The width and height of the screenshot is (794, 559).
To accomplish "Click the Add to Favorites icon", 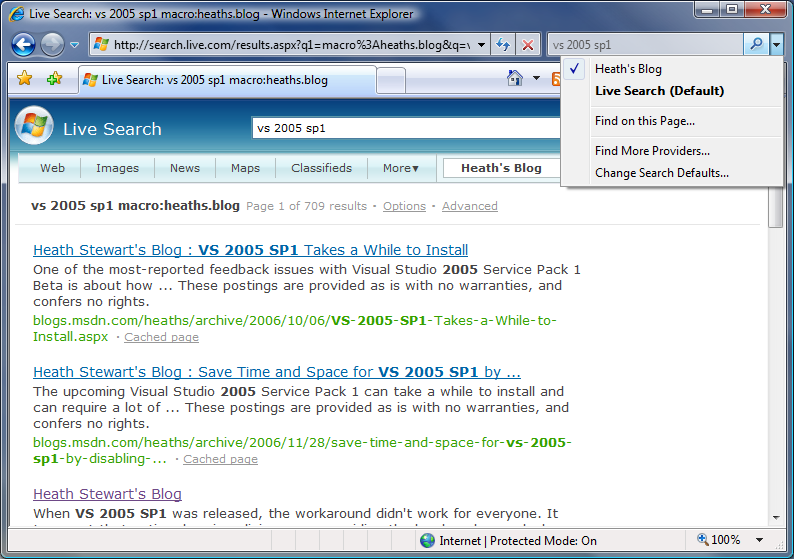I will 53,78.
